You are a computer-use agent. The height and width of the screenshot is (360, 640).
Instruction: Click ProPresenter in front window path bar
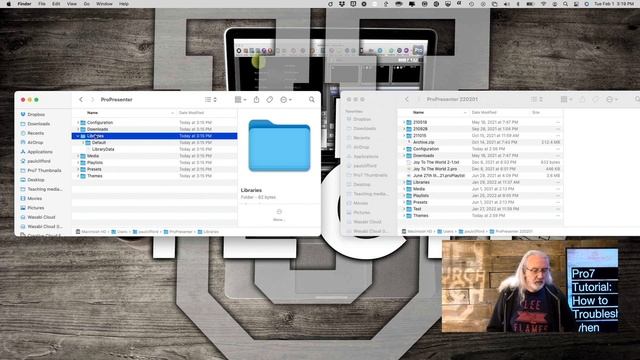click(x=178, y=232)
